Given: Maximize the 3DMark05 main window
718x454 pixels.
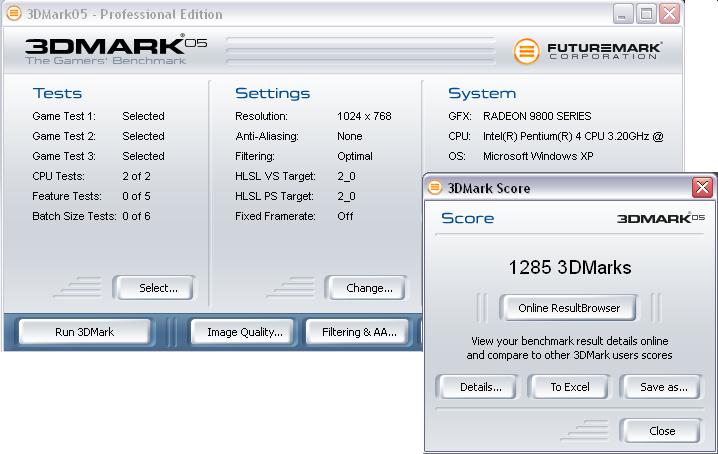Looking at the screenshot, I should [646, 13].
